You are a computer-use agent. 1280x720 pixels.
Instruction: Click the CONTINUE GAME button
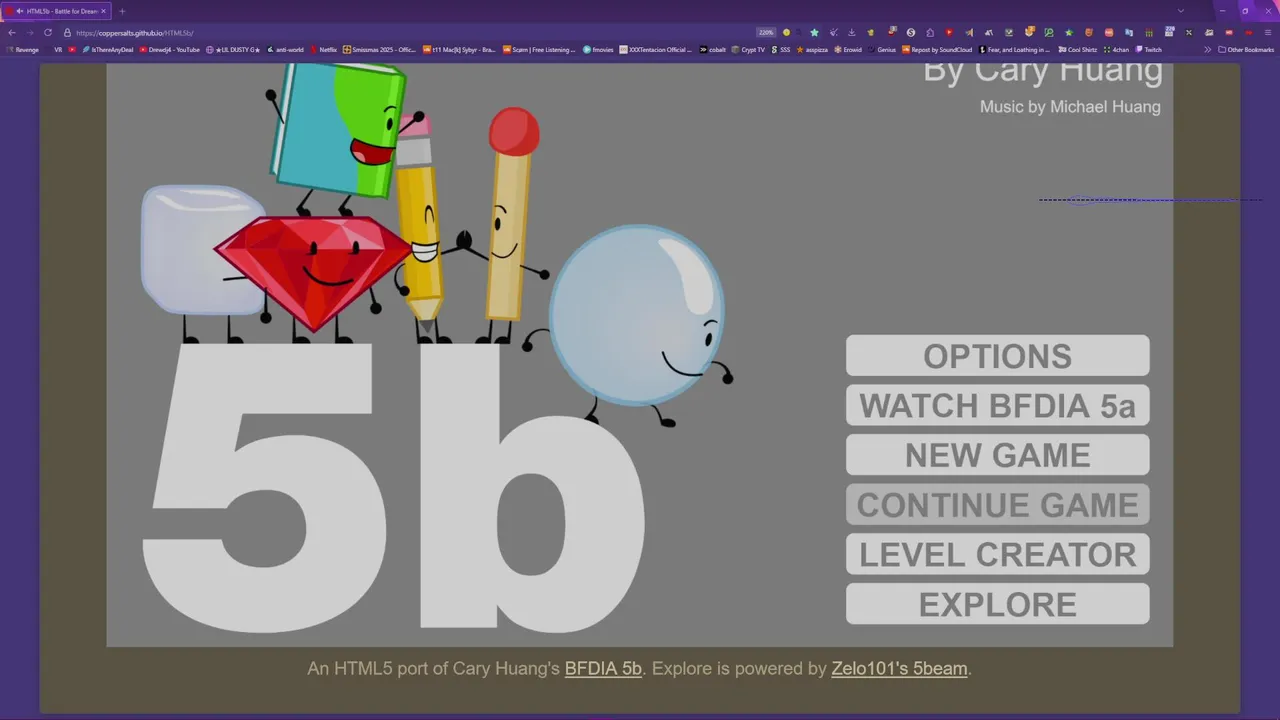coord(997,504)
